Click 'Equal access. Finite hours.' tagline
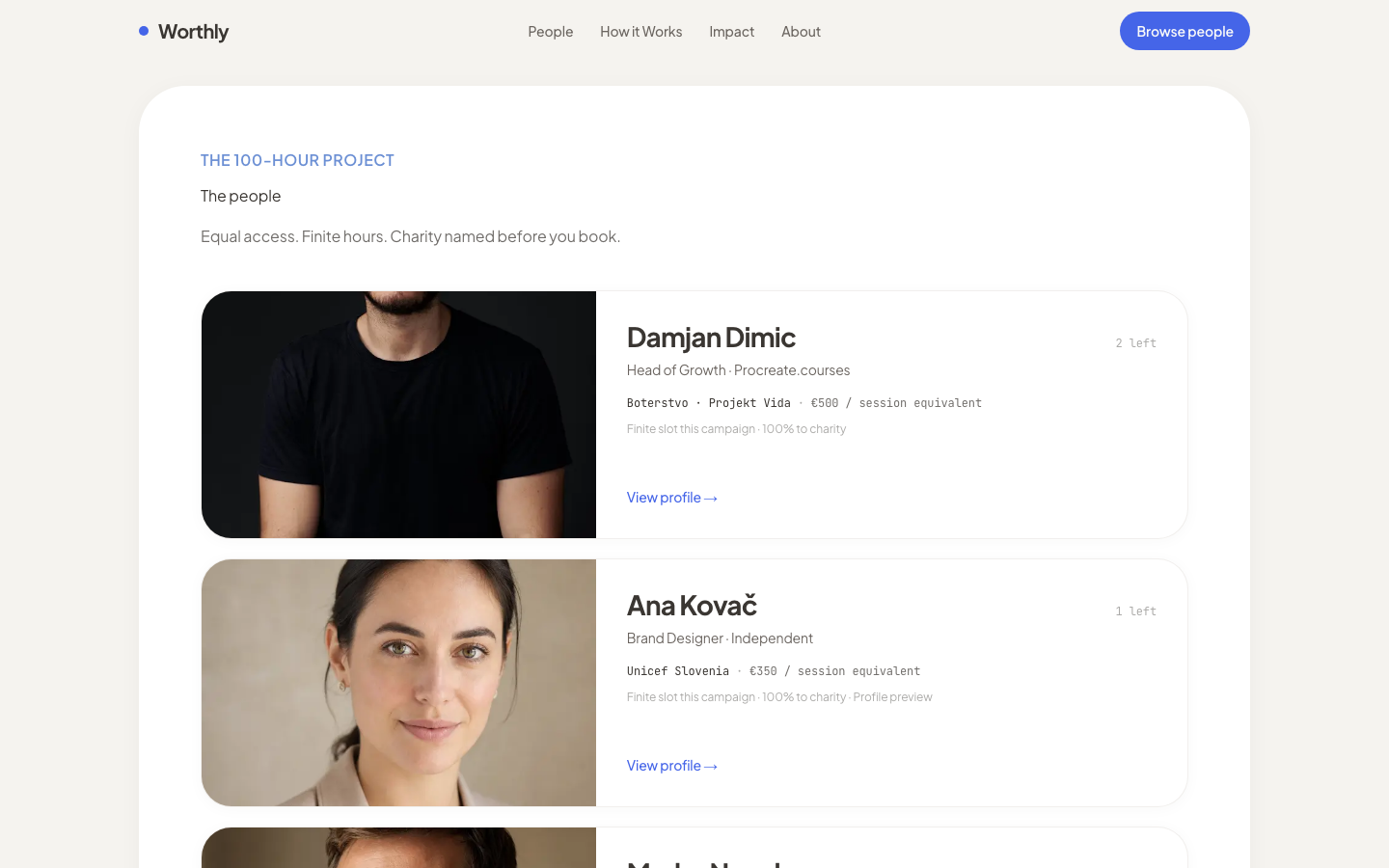 pyautogui.click(x=293, y=236)
